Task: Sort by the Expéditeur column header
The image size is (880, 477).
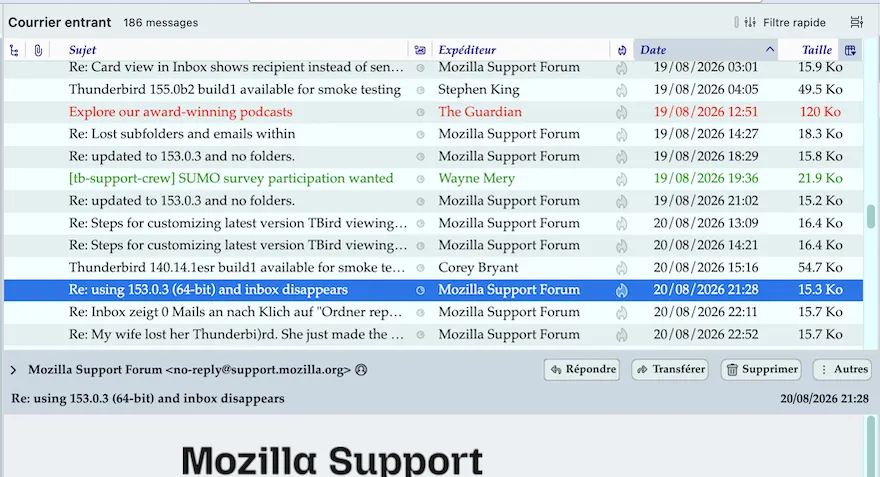Action: [x=467, y=50]
